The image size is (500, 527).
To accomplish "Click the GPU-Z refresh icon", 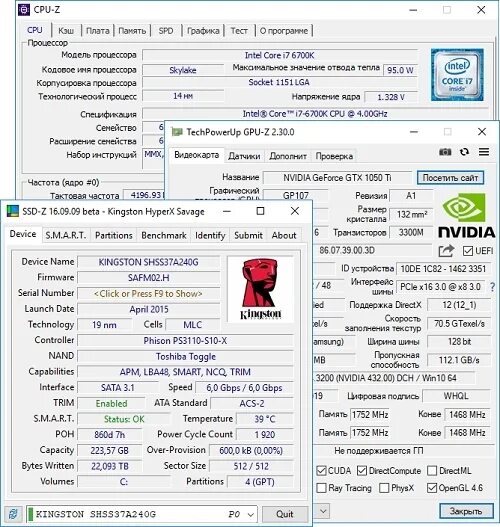I will point(464,152).
